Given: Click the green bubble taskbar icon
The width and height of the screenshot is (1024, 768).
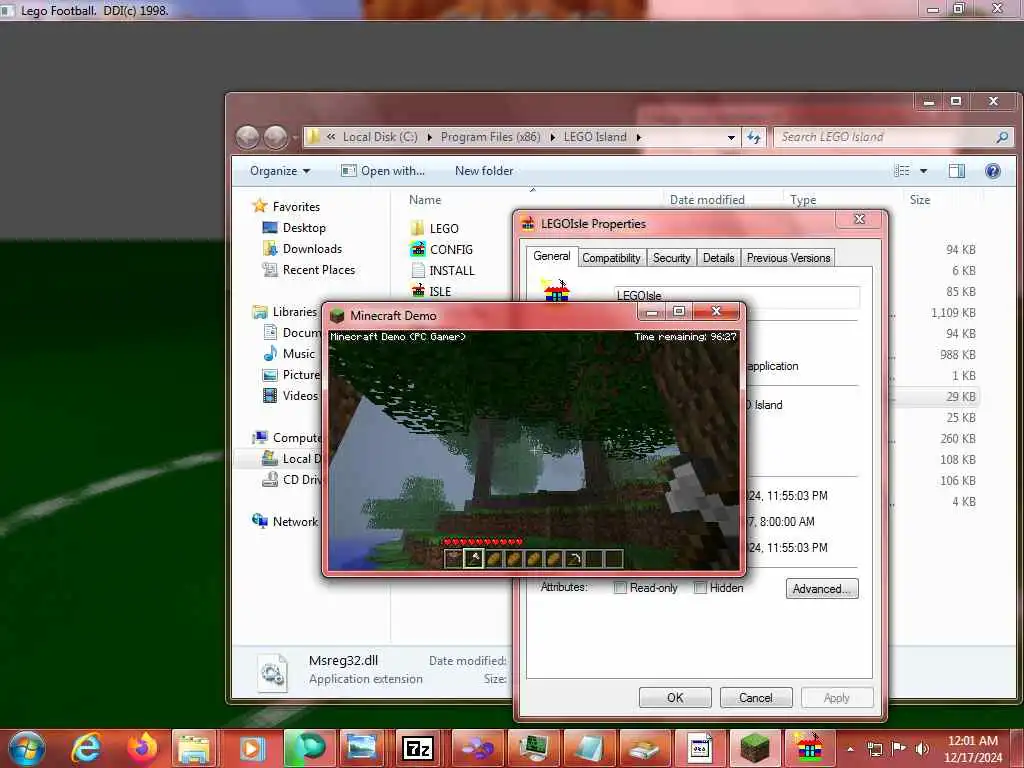Looking at the screenshot, I should point(308,748).
